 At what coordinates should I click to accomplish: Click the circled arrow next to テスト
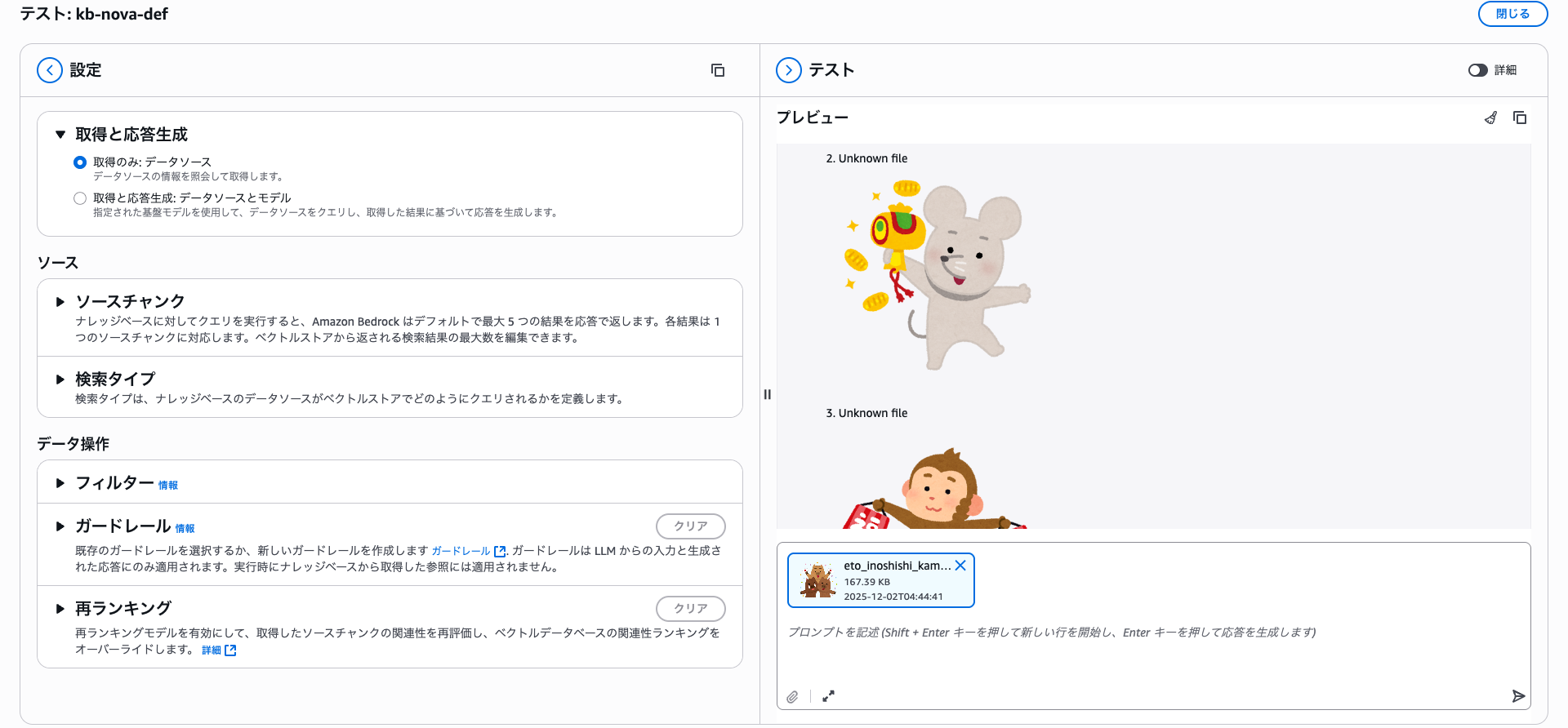(x=789, y=70)
